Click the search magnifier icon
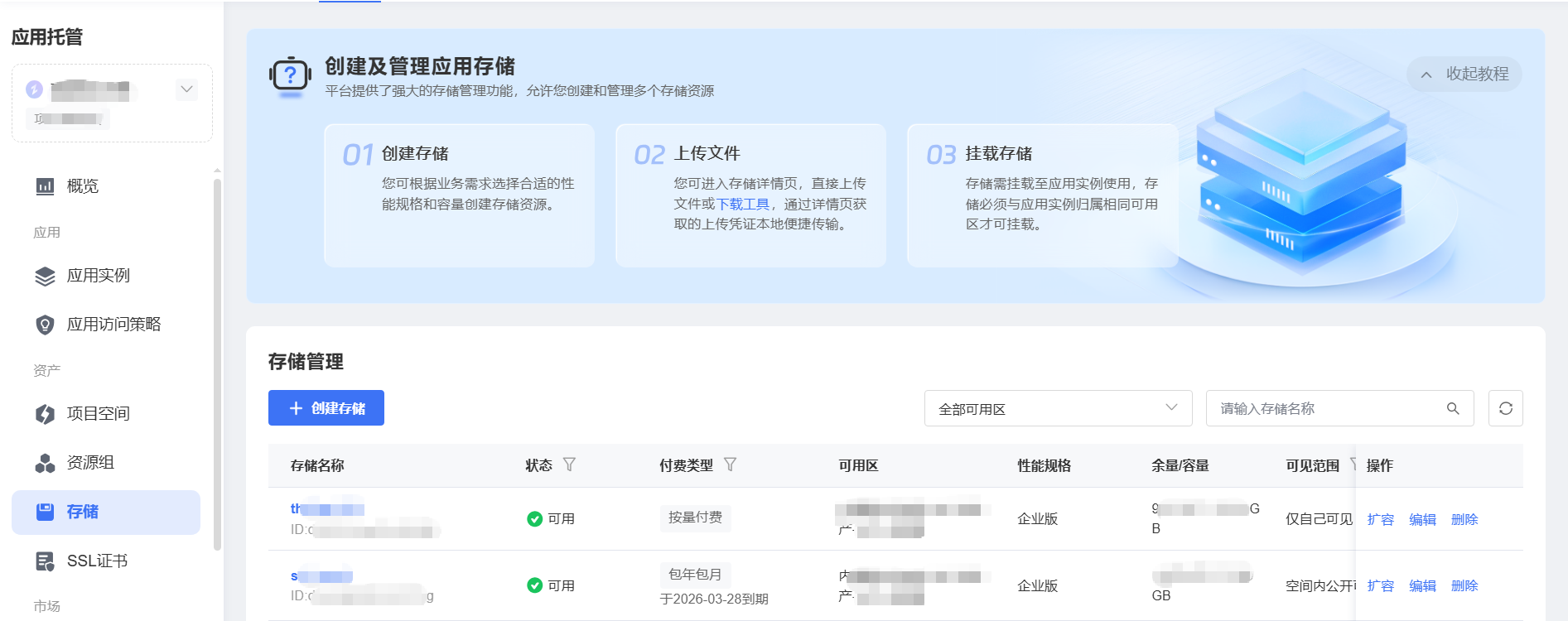Screen dimensions: 1568x621 [1453, 408]
